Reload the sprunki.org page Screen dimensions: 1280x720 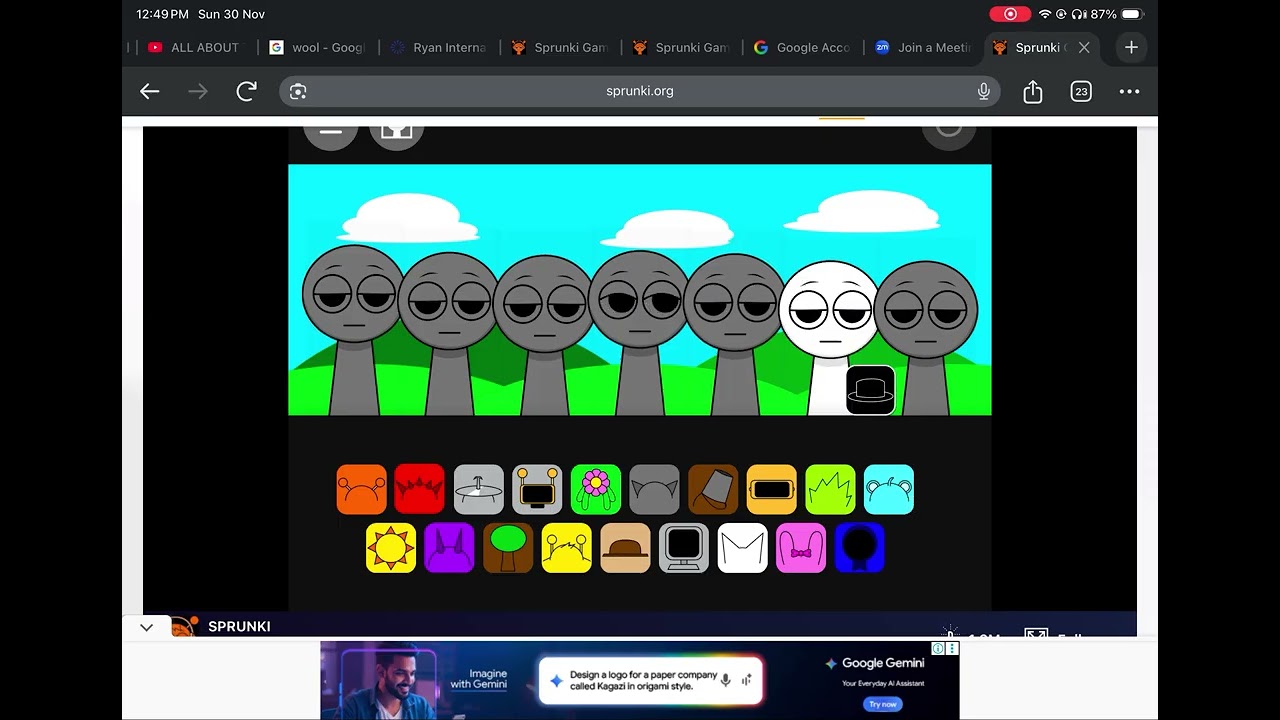(247, 91)
